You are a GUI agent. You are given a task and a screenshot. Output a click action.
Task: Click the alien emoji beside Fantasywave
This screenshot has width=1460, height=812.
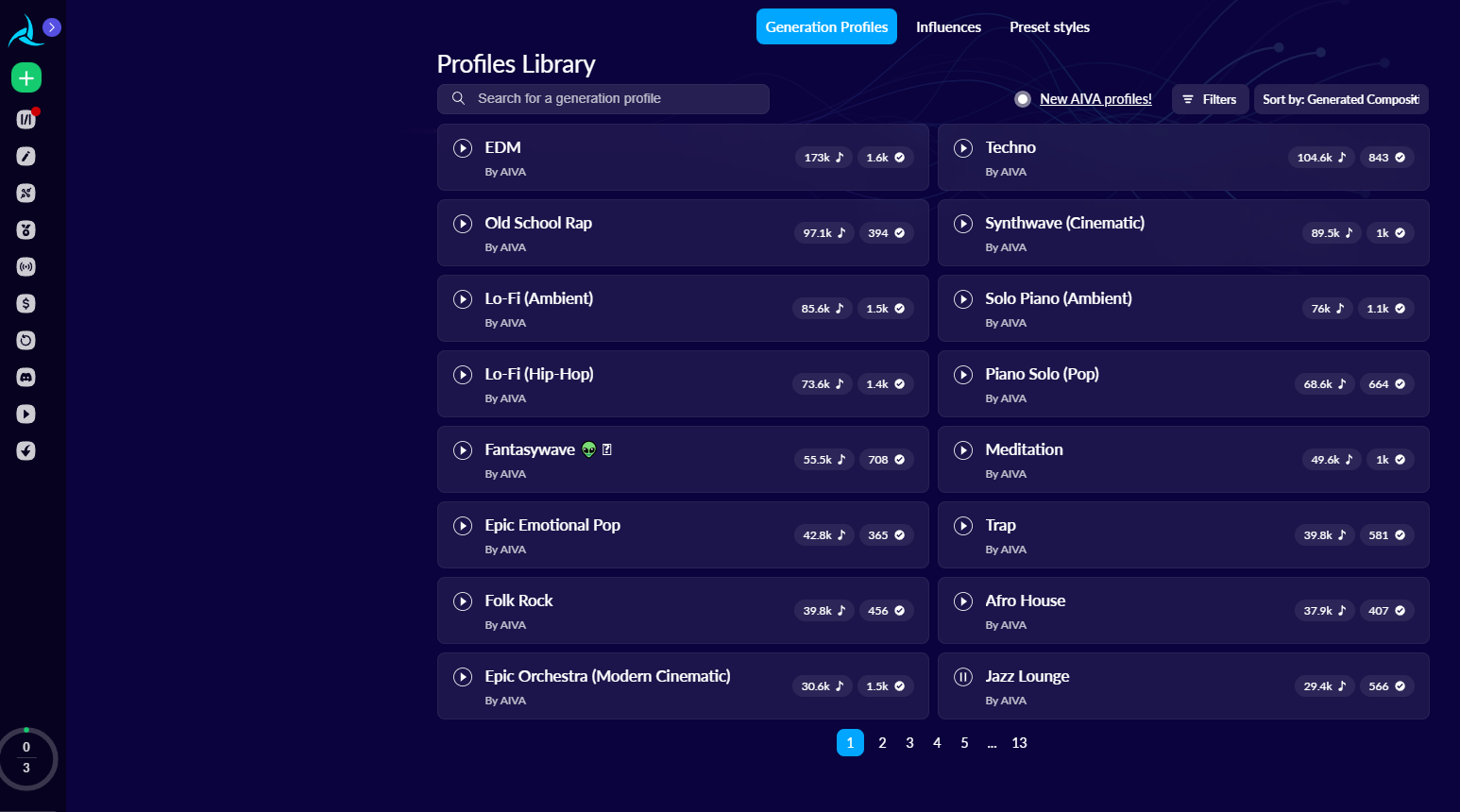[x=589, y=449]
